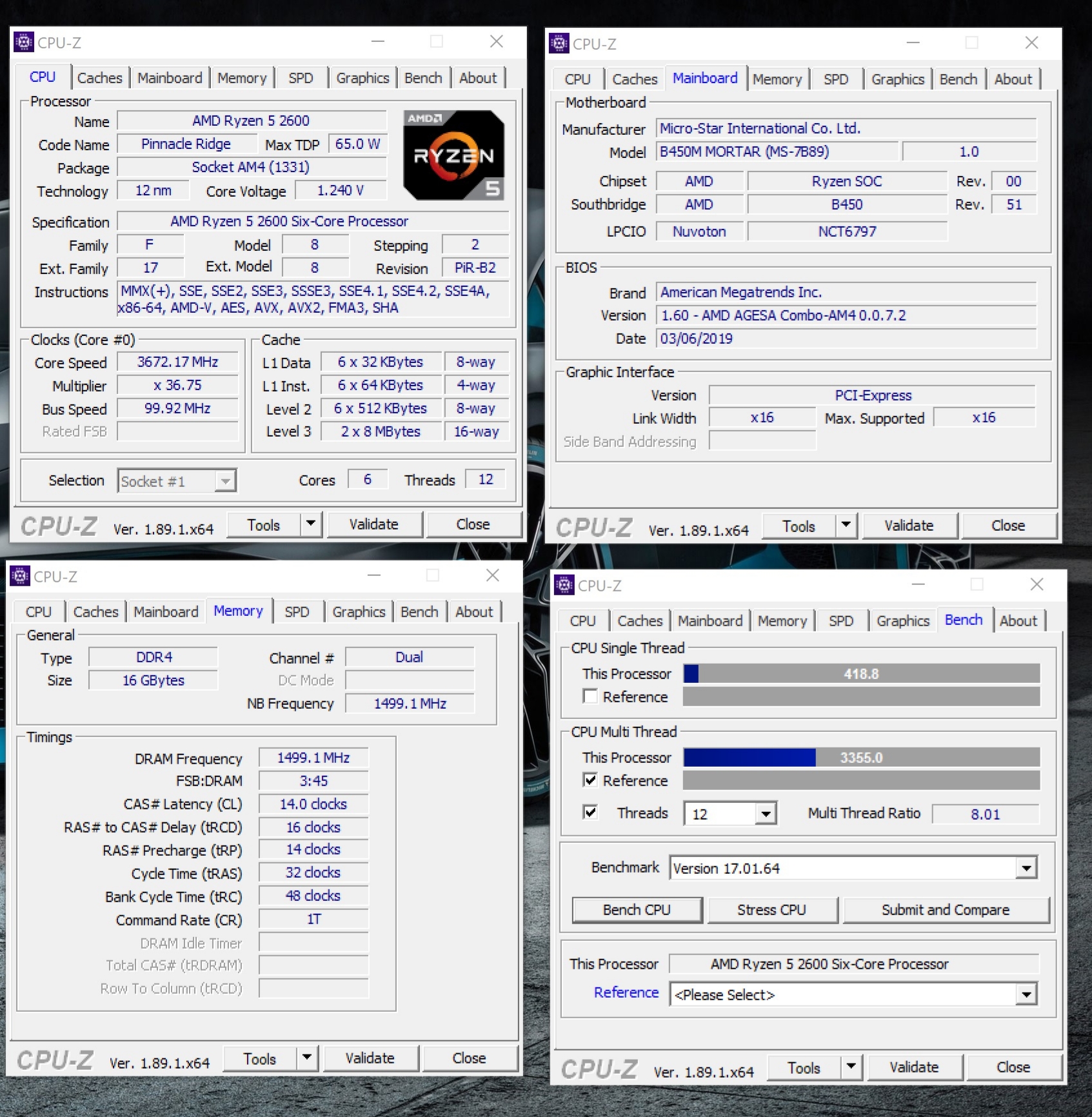Click the BIOS Version field

point(846,315)
